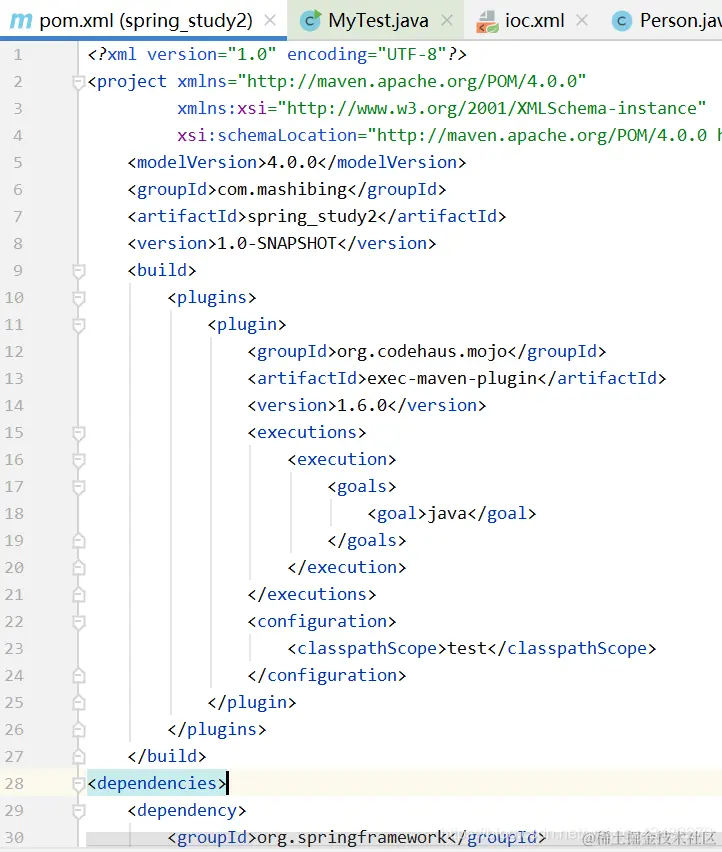This screenshot has width=722, height=852.
Task: Collapse the dependencies block on line 28
Action: click(79, 784)
